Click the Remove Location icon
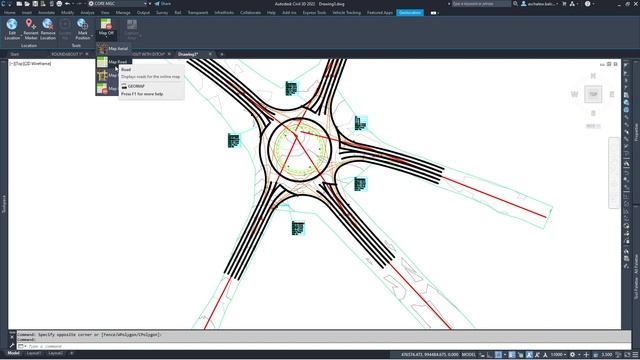 click(x=48, y=24)
